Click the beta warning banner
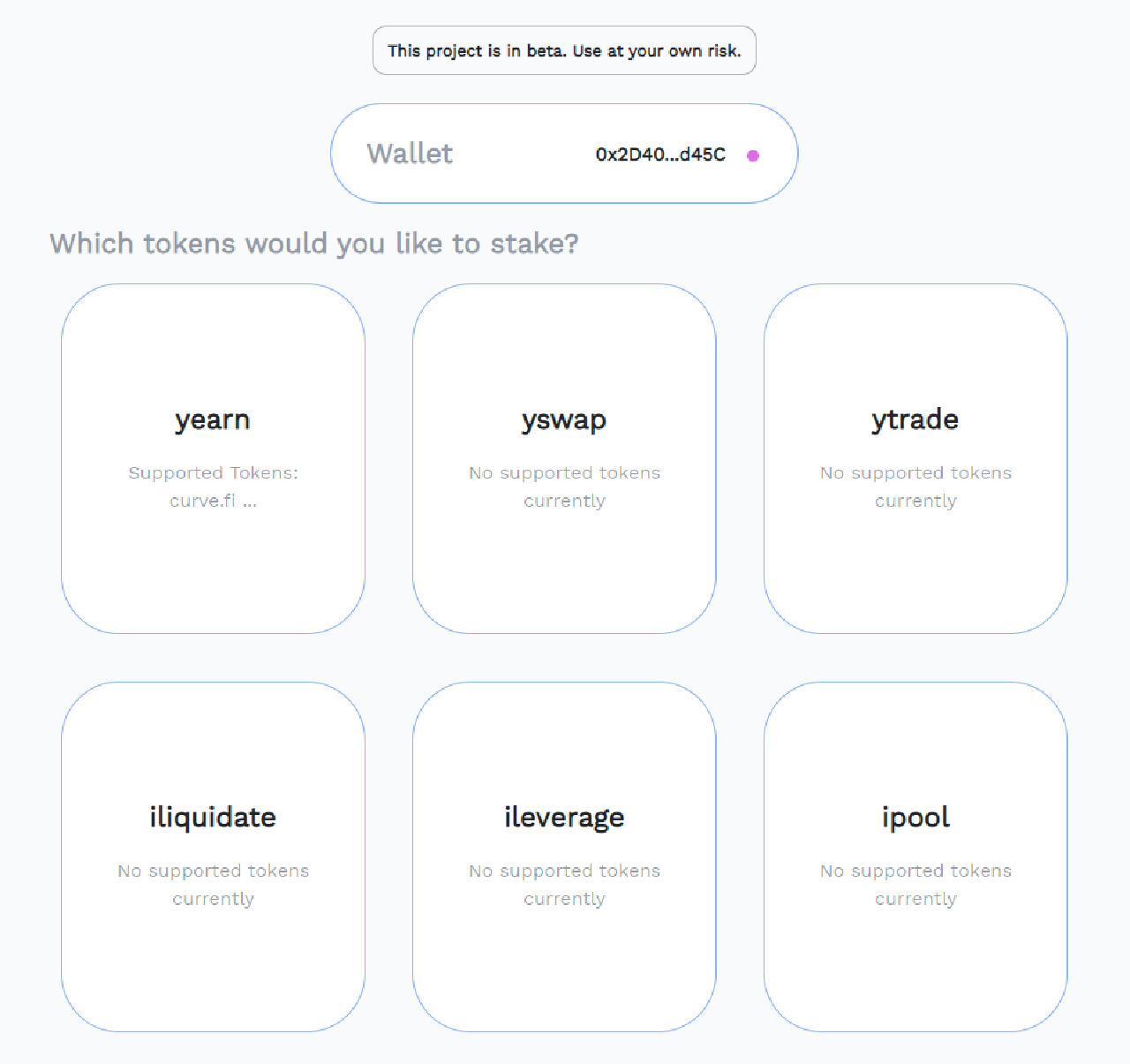 pos(564,50)
